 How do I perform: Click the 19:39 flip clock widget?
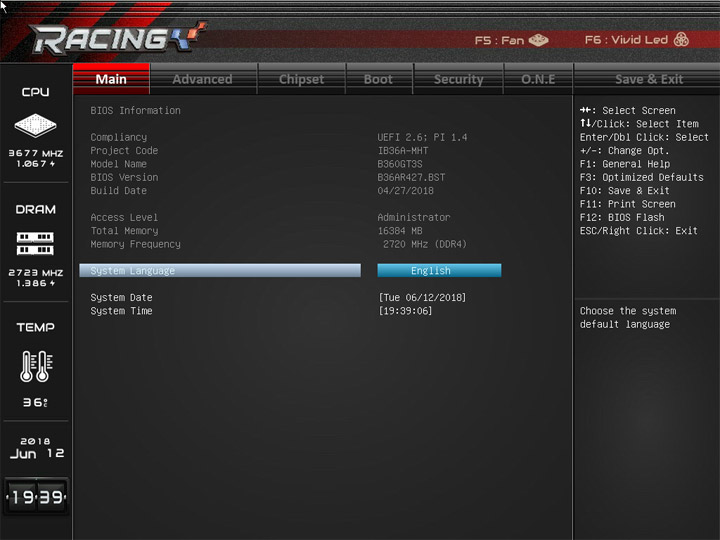[36, 497]
